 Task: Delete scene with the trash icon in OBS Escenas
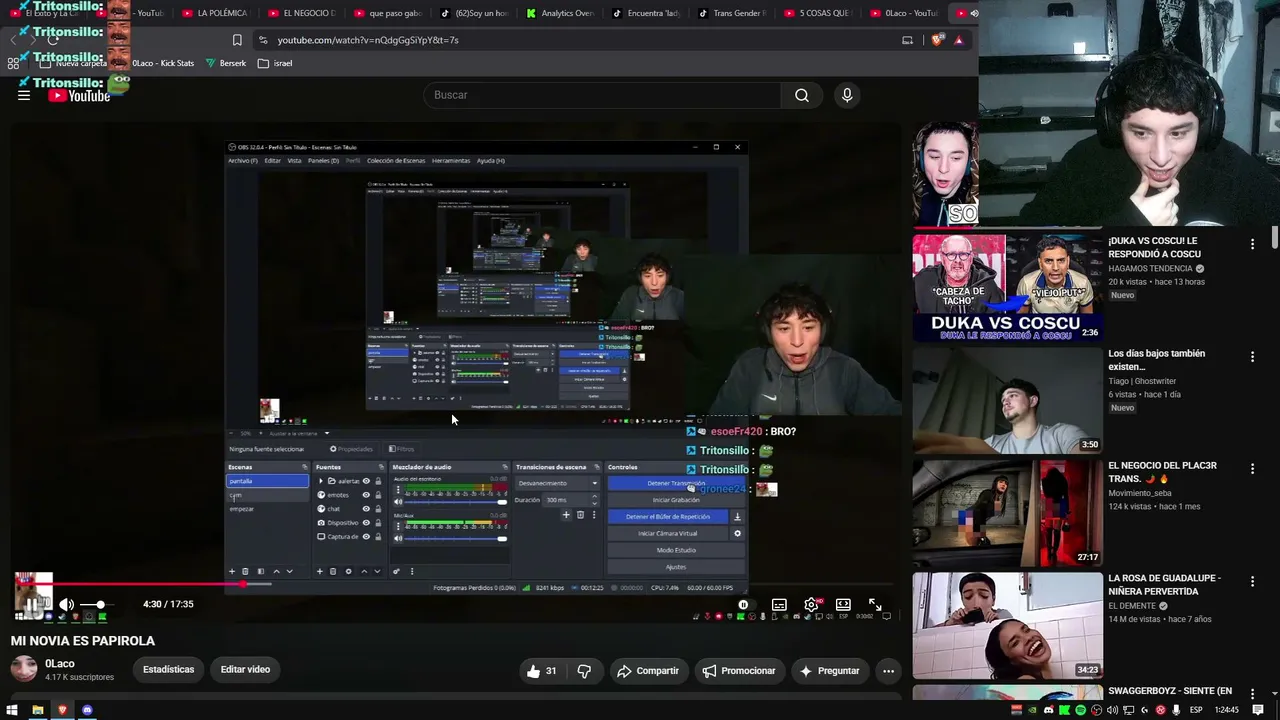246,571
